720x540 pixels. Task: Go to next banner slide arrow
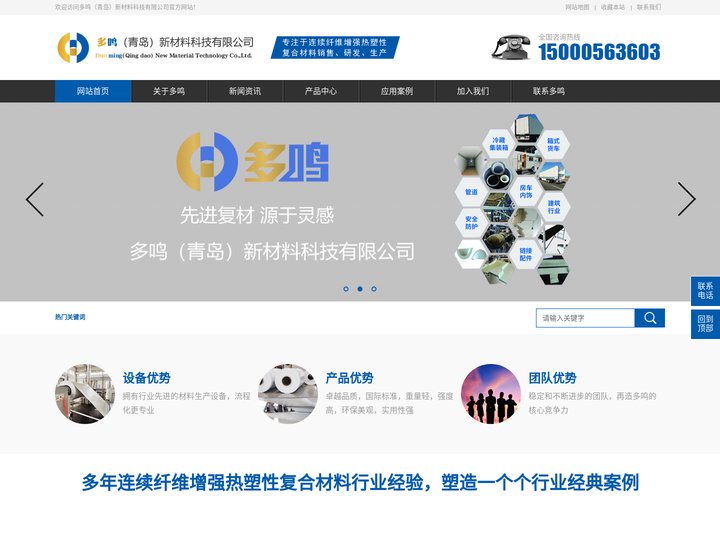(x=686, y=199)
